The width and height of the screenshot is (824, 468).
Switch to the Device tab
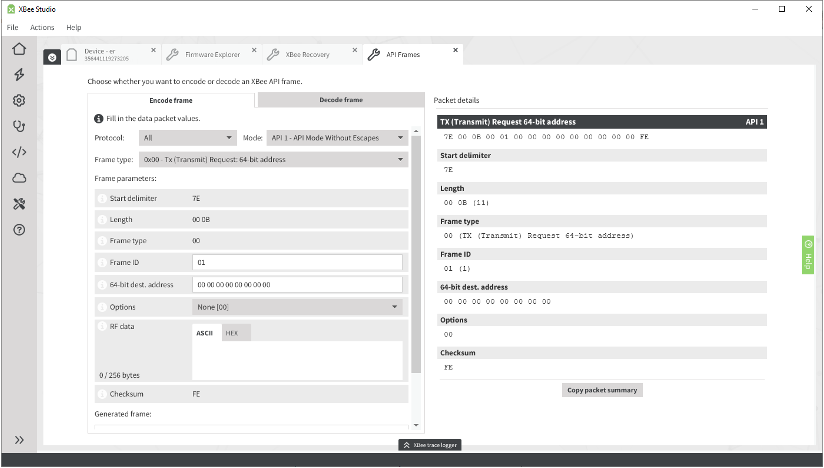point(111,55)
